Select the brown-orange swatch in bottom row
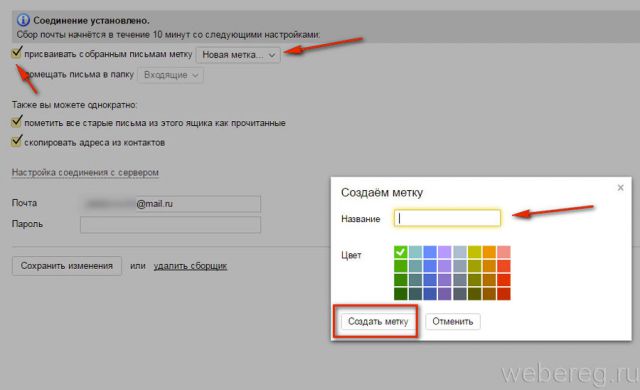This screenshot has width=640, height=390. tap(489, 294)
